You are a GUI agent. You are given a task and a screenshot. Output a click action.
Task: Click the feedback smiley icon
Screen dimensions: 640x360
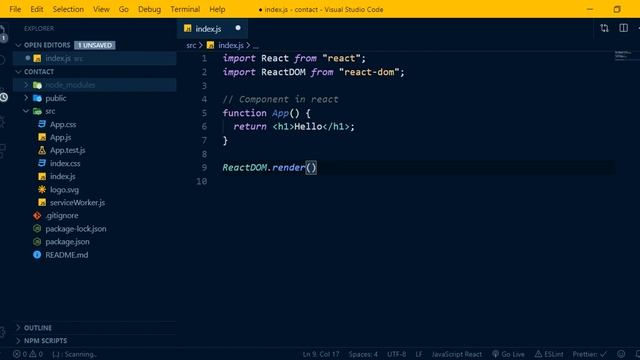[x=621, y=354]
